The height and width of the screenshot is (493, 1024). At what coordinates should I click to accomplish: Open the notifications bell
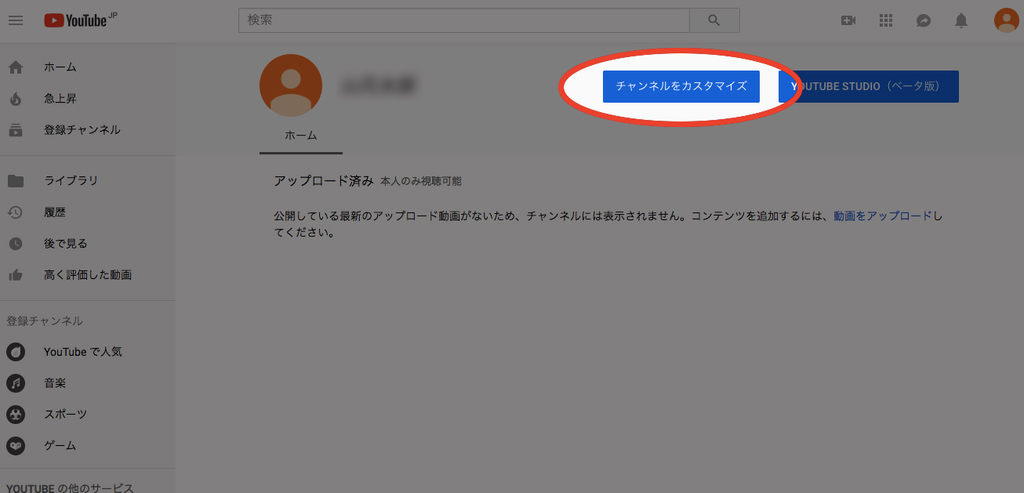(x=961, y=21)
